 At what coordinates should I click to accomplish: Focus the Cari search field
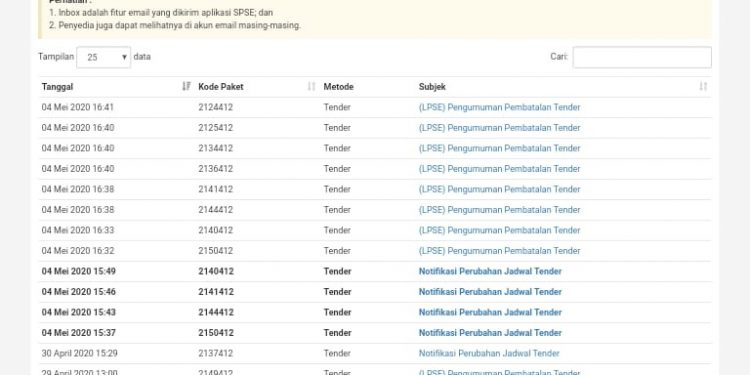[x=642, y=57]
